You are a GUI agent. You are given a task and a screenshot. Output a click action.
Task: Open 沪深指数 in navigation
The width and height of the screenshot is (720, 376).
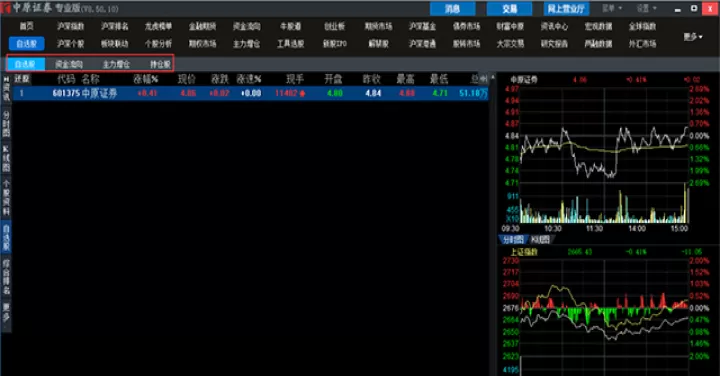click(70, 26)
